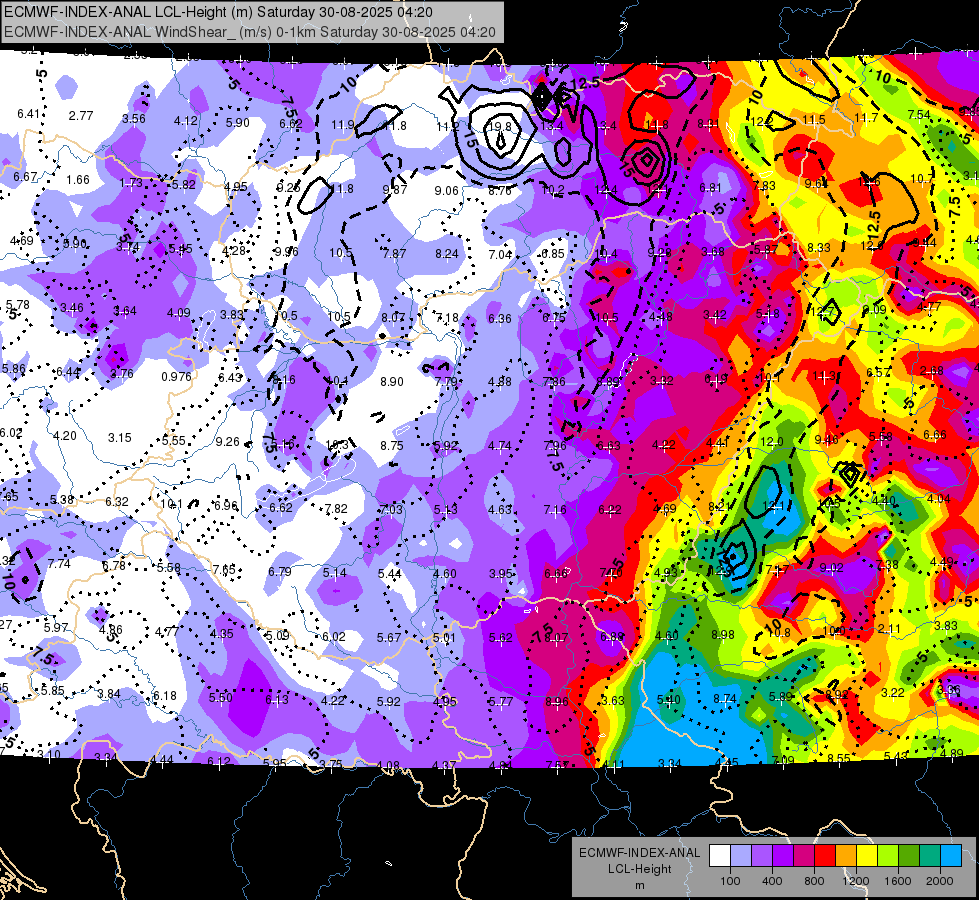Click the wind shear value 6.79
This screenshot has height=900, width=979.
pyautogui.click(x=280, y=571)
